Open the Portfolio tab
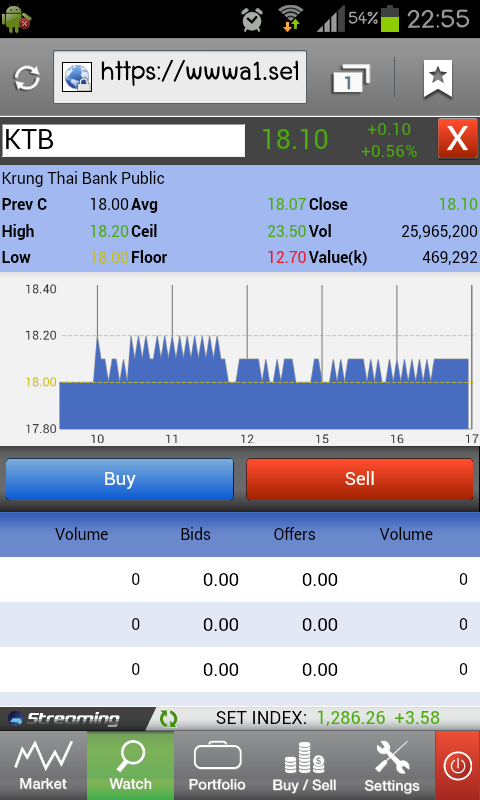 217,765
